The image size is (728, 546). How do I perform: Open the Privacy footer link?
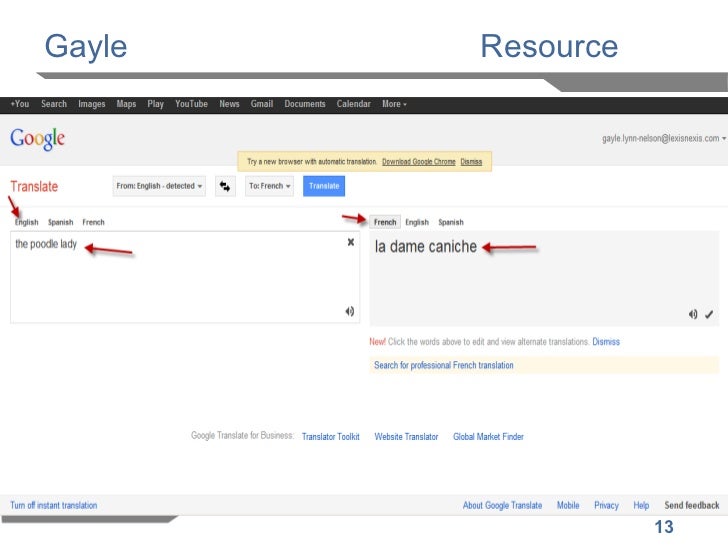(x=606, y=505)
